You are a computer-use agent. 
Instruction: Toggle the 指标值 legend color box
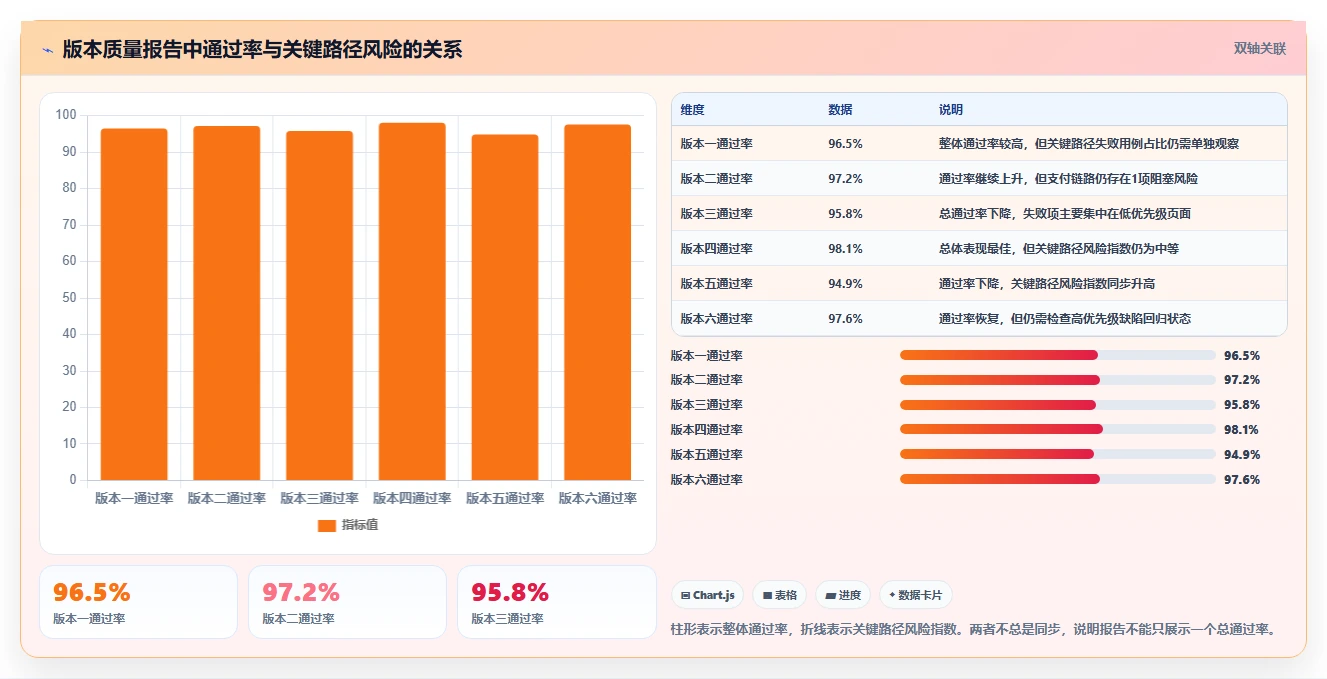coord(327,525)
